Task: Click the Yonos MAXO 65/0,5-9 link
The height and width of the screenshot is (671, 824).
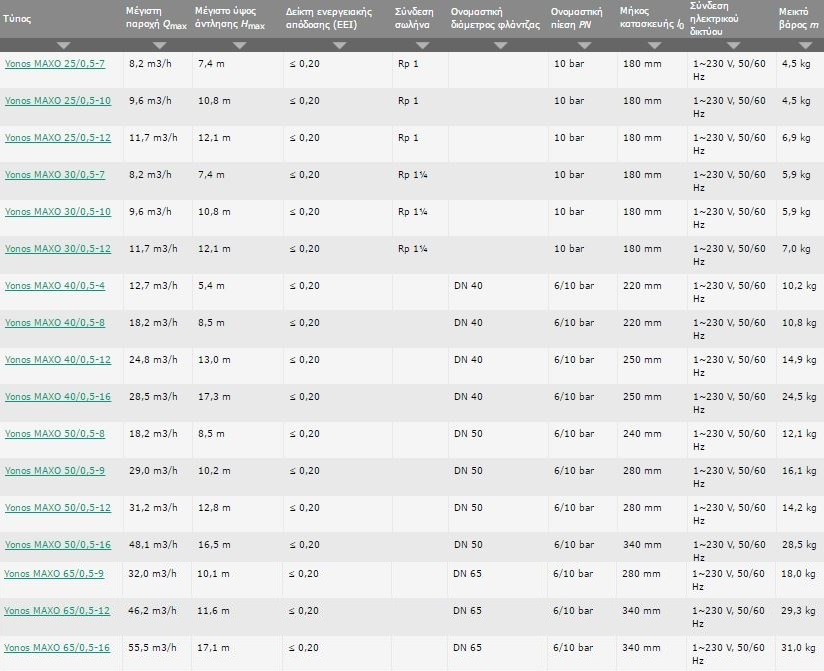Action: coord(55,573)
